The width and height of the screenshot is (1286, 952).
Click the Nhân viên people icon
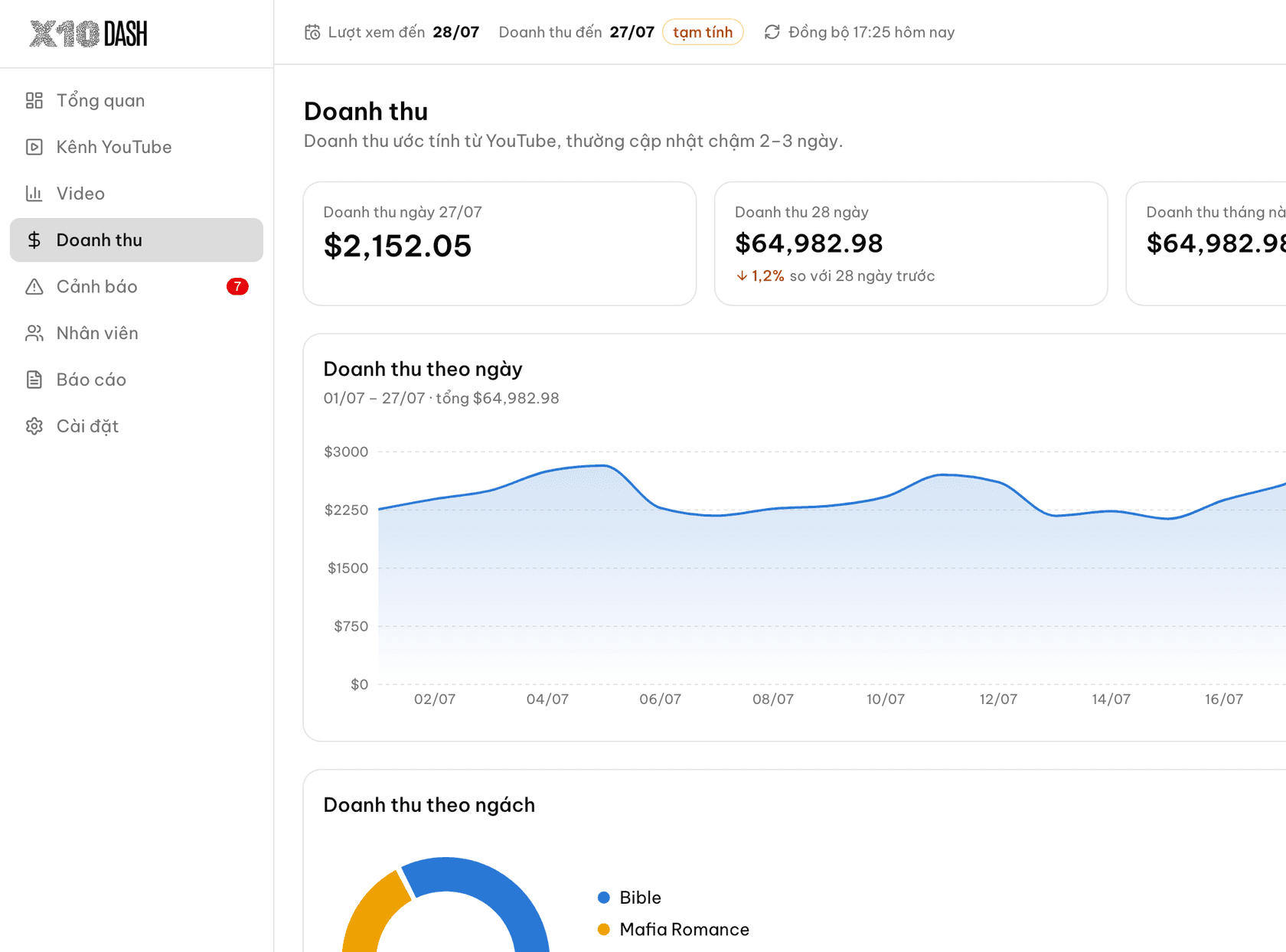tap(34, 333)
